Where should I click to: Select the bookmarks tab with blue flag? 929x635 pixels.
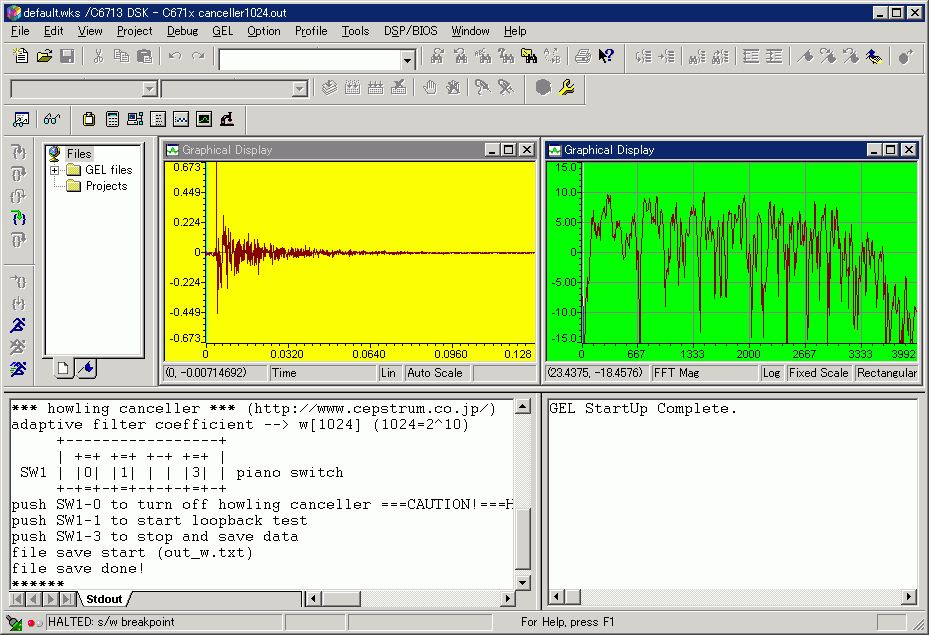(87, 368)
